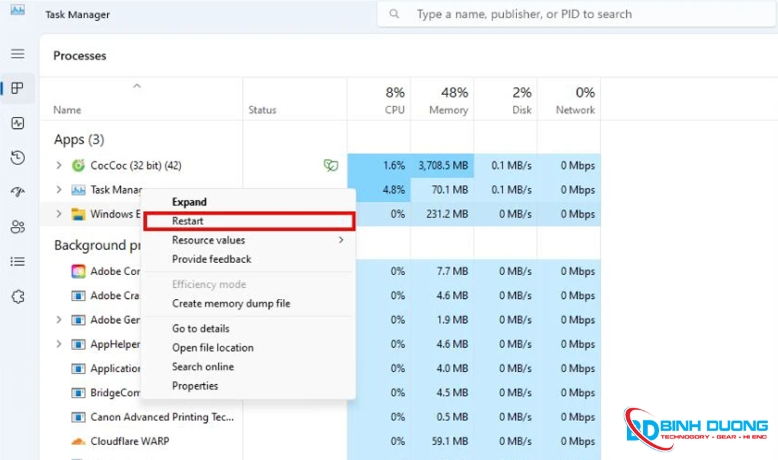
Task: Click the Task Manager logo icon in title bar
Action: click(x=18, y=9)
